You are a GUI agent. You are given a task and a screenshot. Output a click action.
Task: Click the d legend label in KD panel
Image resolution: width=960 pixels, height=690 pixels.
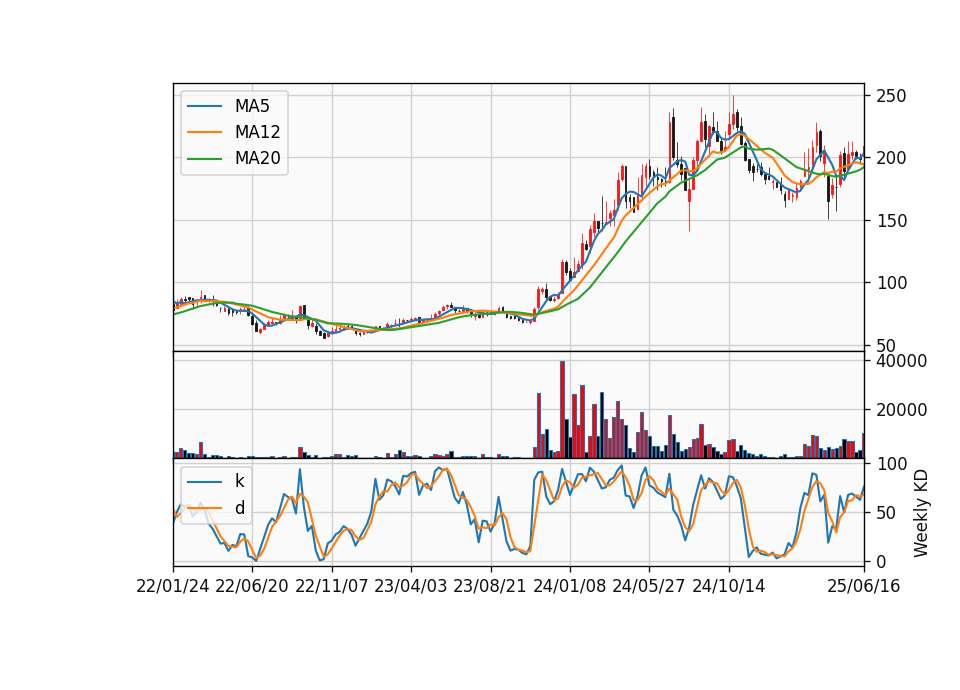(x=239, y=508)
